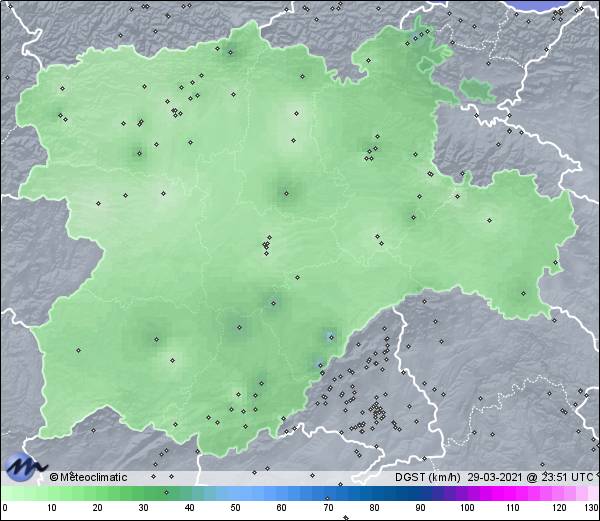
Task: Click the ©Meteoclimatic copyright text
Action: (88, 477)
